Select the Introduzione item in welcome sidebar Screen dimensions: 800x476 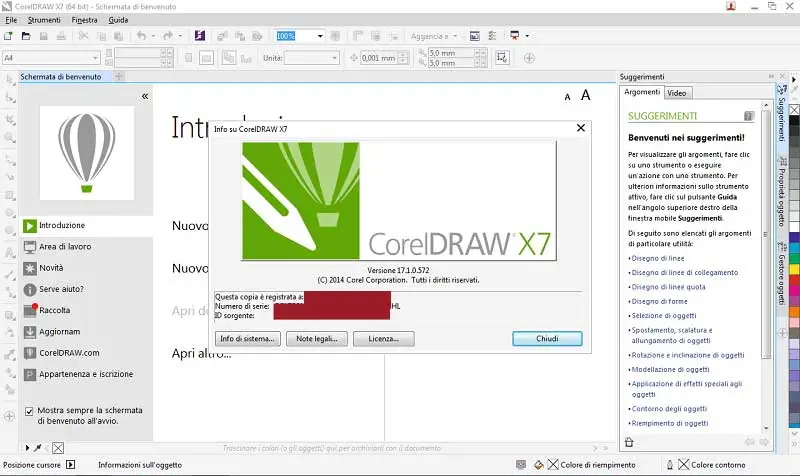pos(87,226)
